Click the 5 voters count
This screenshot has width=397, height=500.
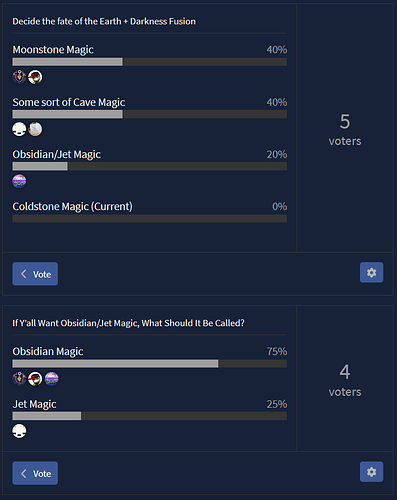click(345, 130)
